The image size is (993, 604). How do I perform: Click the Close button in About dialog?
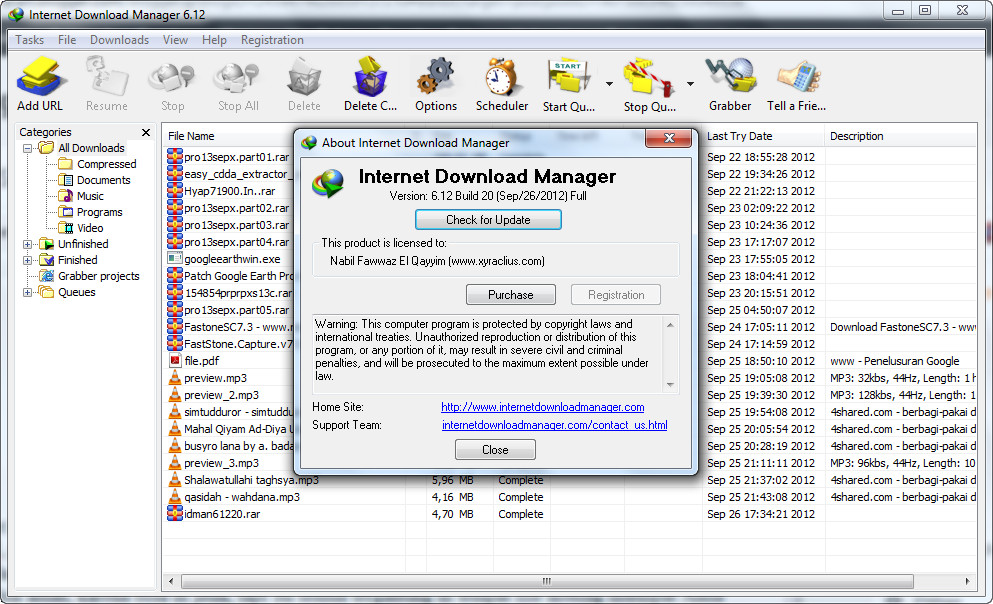click(495, 450)
